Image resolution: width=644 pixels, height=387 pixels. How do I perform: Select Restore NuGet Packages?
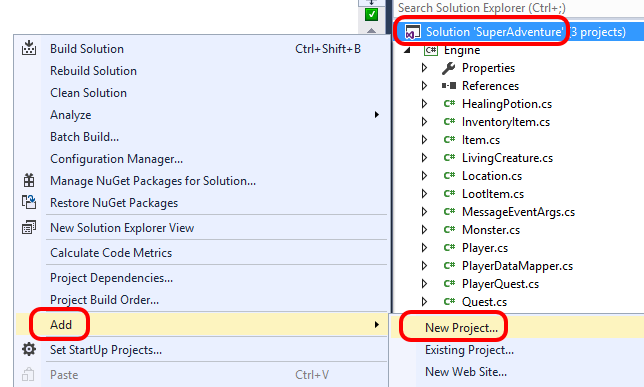pos(201,203)
